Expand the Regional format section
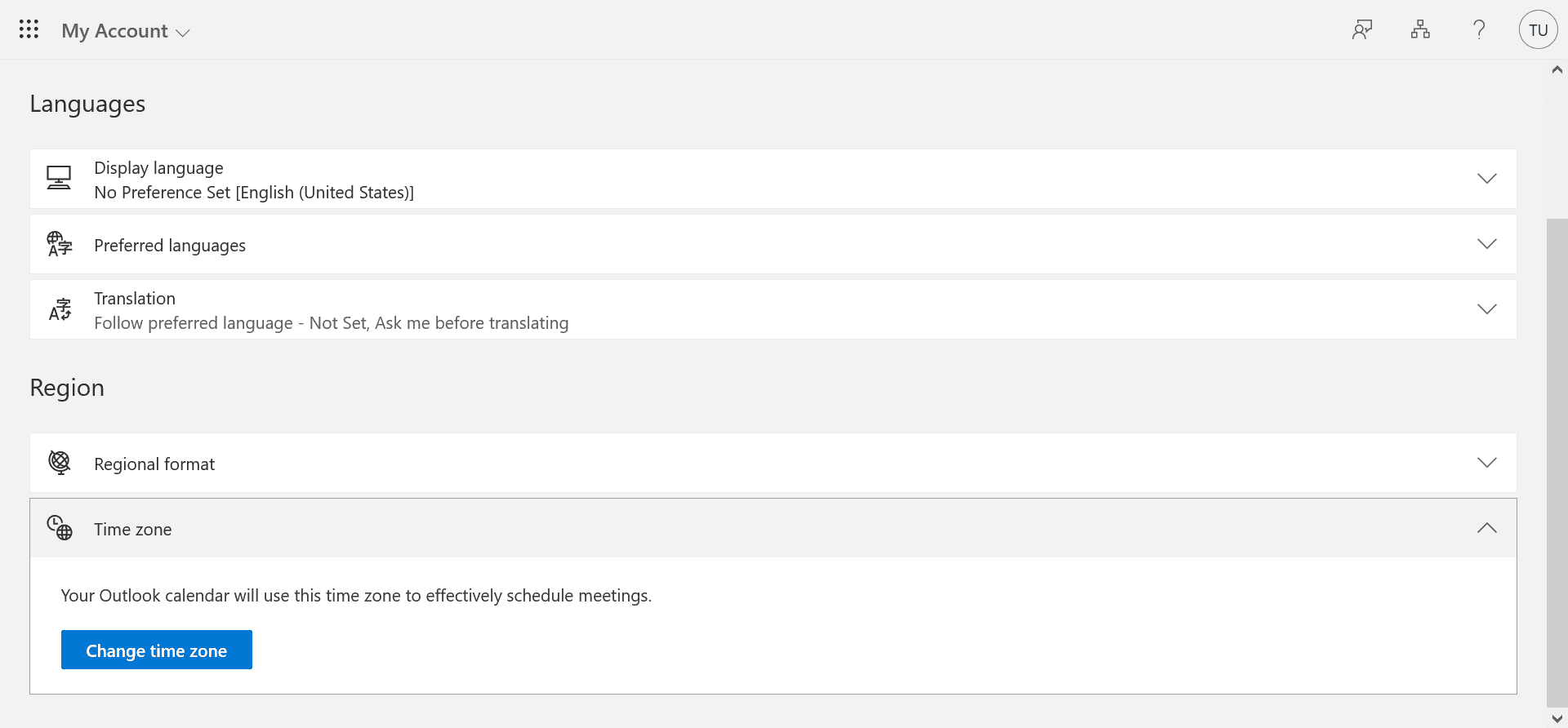Image resolution: width=1568 pixels, height=728 pixels. [x=1487, y=462]
